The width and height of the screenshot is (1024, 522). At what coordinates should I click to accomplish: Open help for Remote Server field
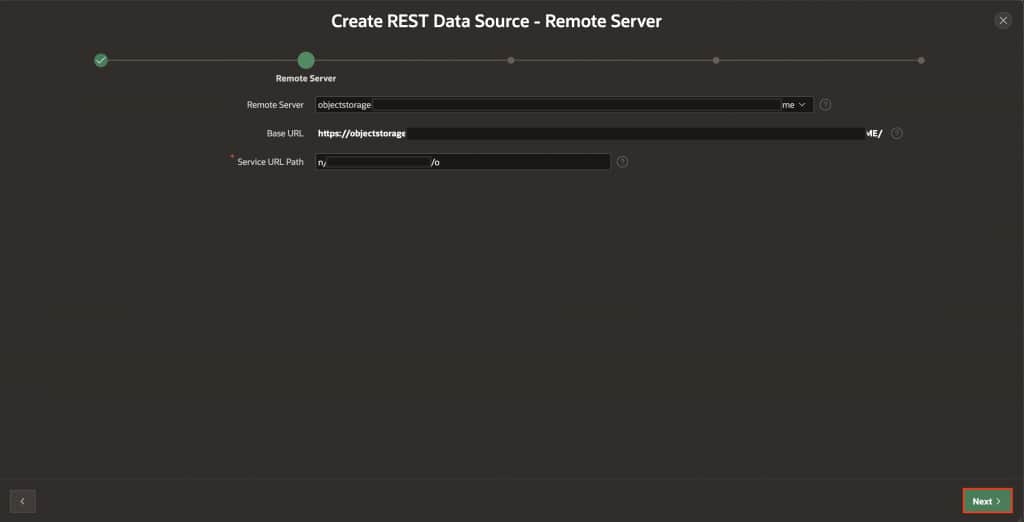click(826, 104)
